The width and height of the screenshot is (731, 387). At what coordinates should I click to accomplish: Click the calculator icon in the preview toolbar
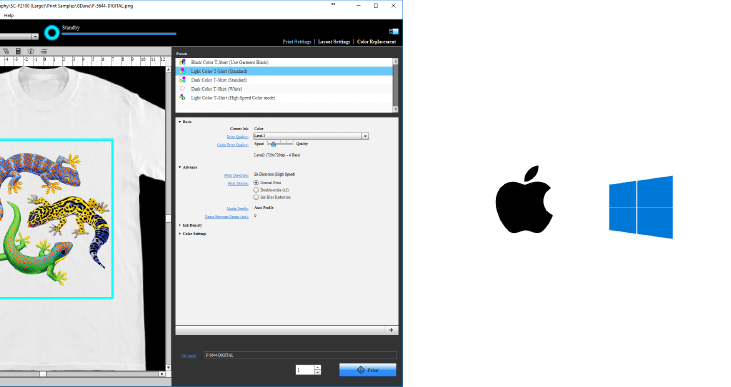(18, 51)
